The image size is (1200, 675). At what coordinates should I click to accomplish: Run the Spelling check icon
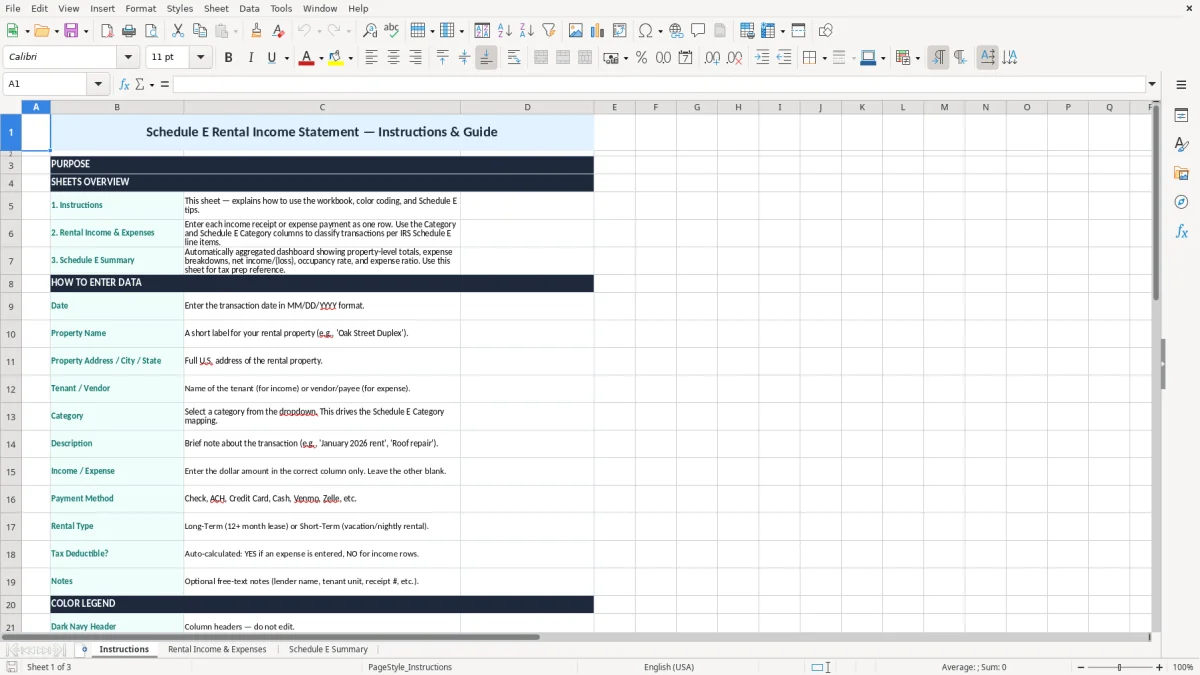(392, 31)
